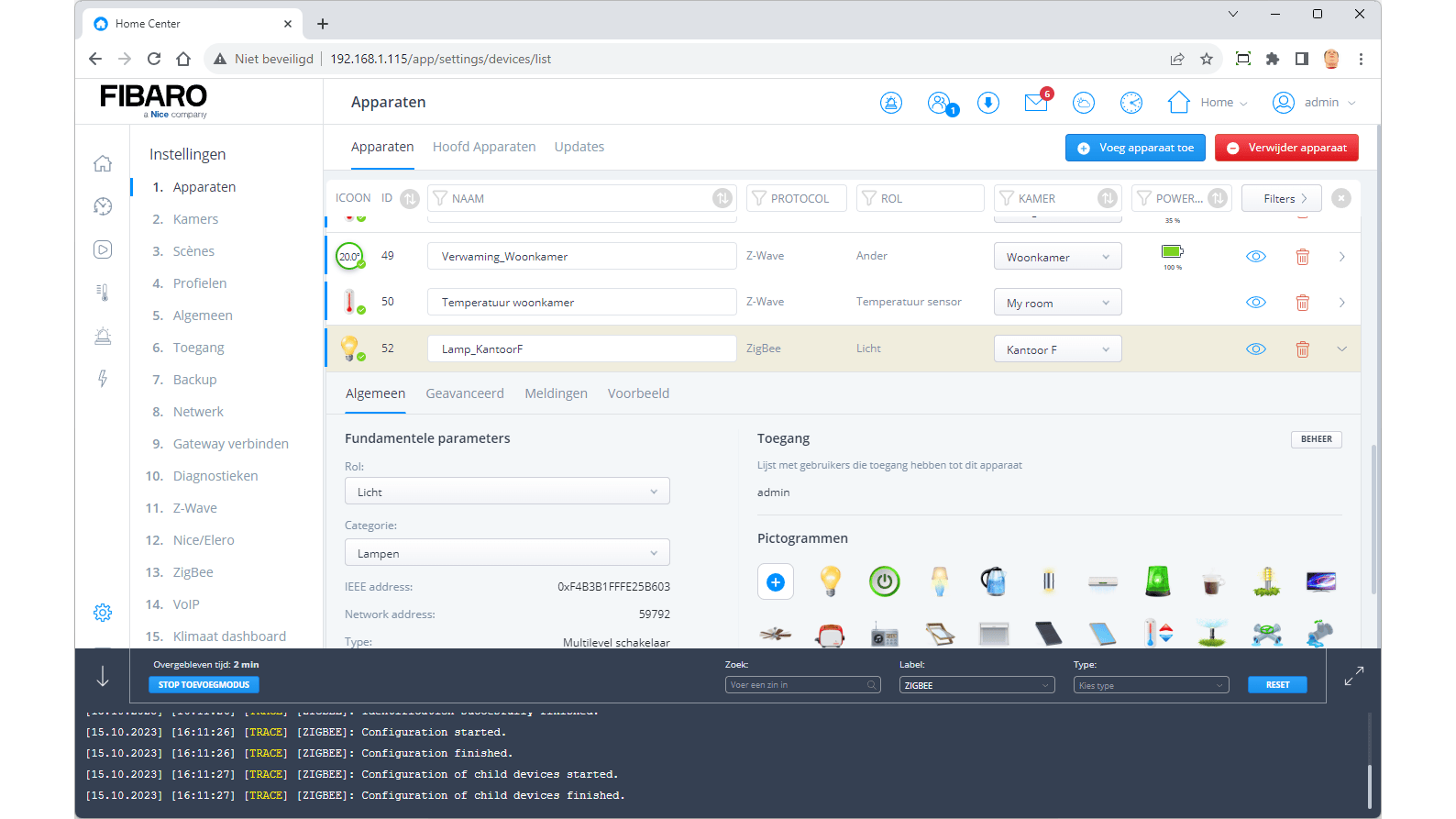Viewport: 1456px width, 819px height.
Task: Click the download update icon in header
Action: point(988,103)
